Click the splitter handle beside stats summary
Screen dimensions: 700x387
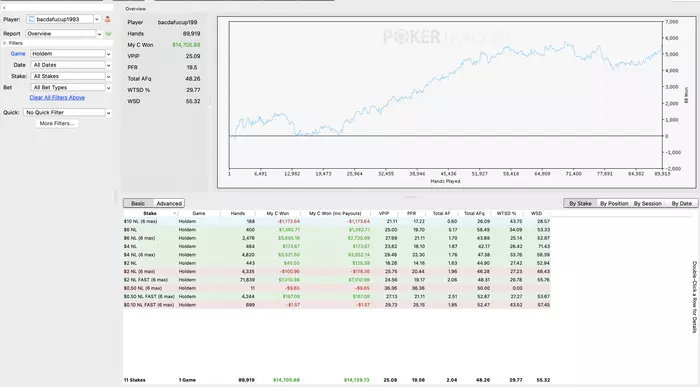[210, 101]
